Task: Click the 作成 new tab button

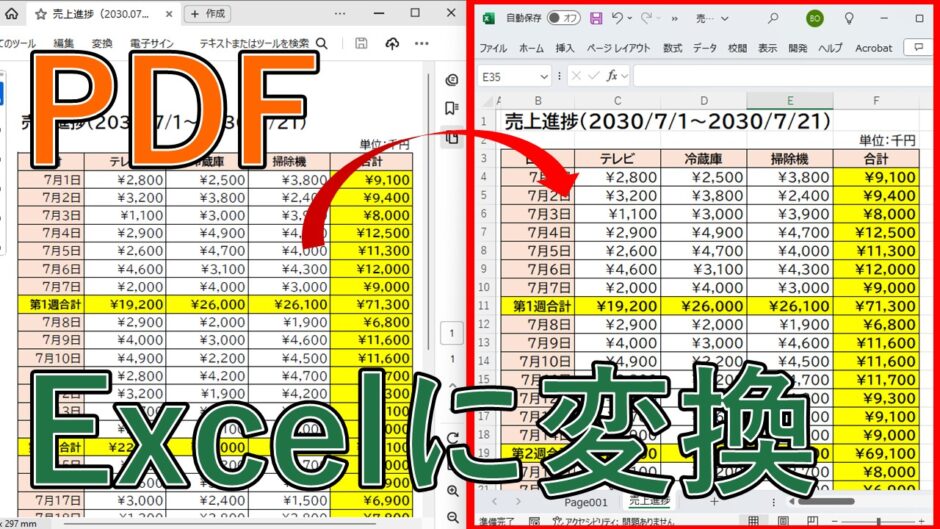Action: point(207,14)
